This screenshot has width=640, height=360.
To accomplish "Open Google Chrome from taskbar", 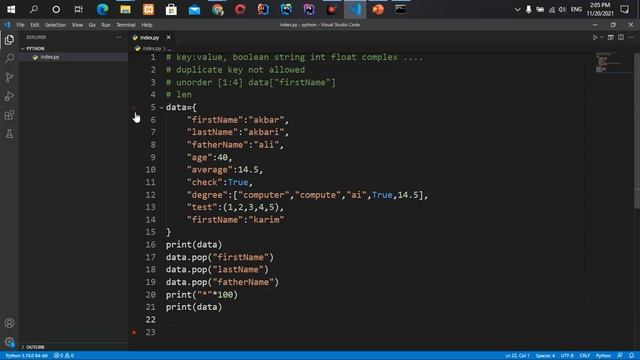I will [218, 9].
